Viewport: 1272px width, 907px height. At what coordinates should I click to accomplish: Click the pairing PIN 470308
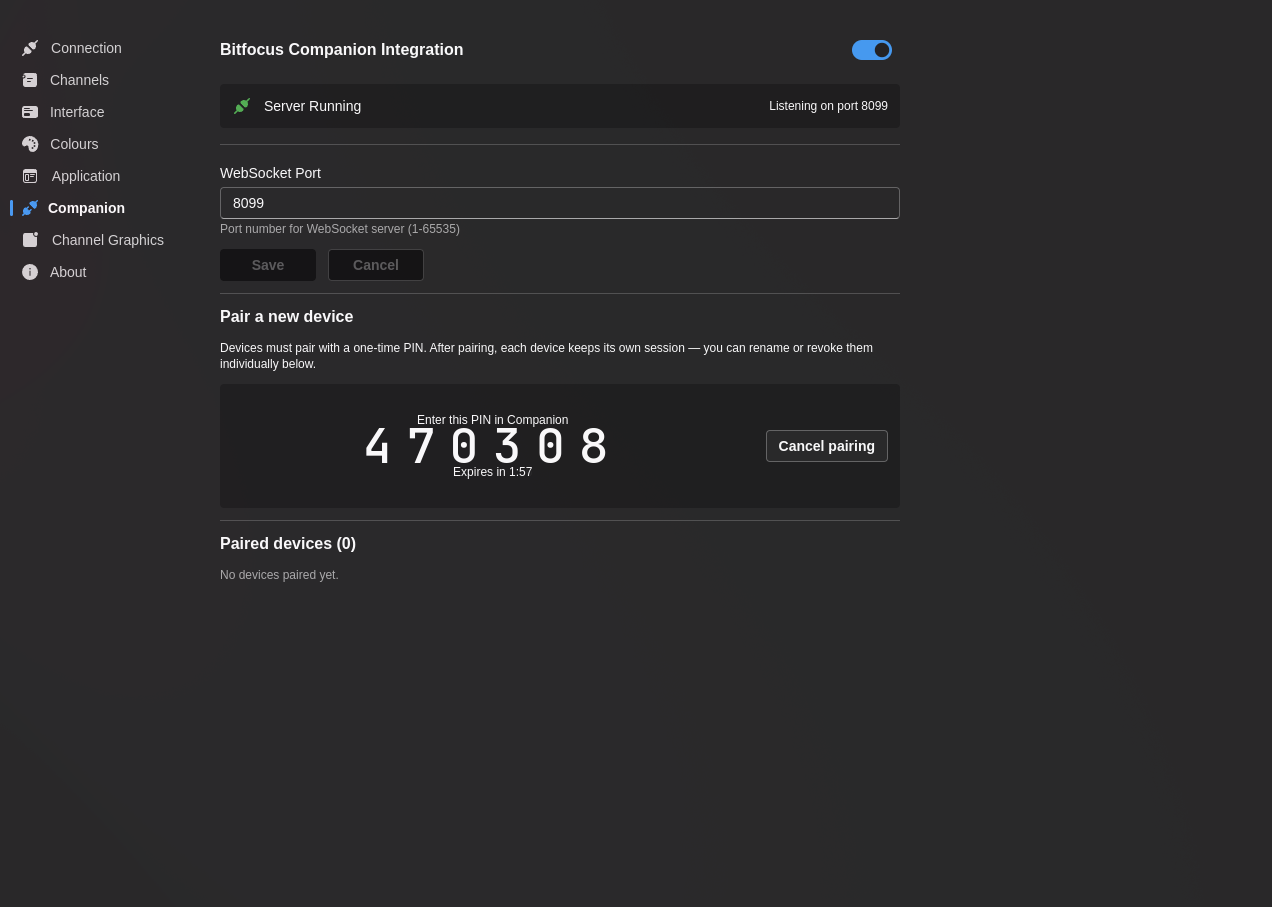click(487, 446)
